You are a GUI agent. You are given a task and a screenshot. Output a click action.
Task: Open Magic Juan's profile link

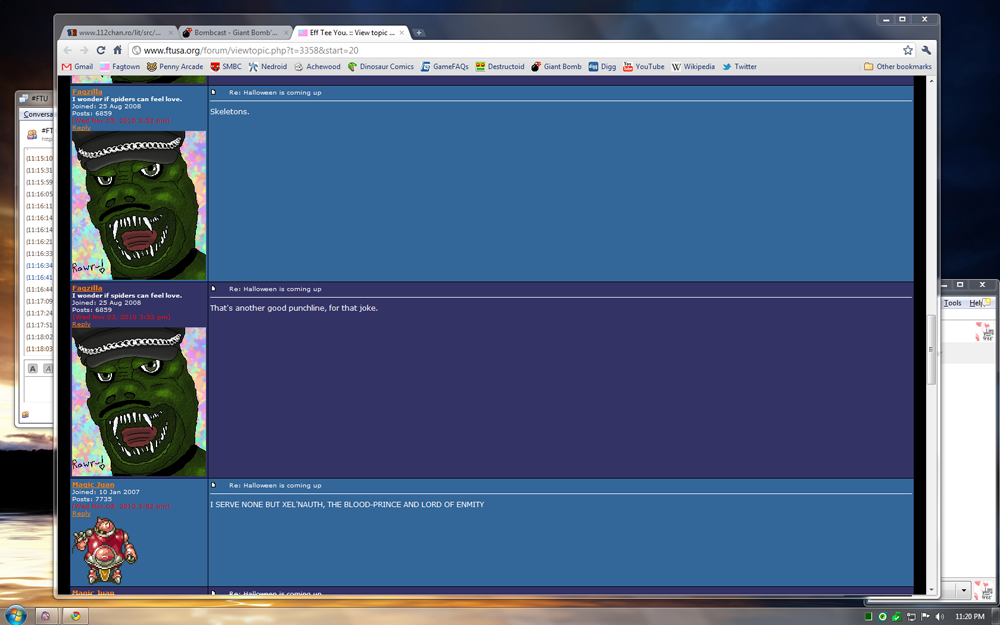click(x=93, y=485)
